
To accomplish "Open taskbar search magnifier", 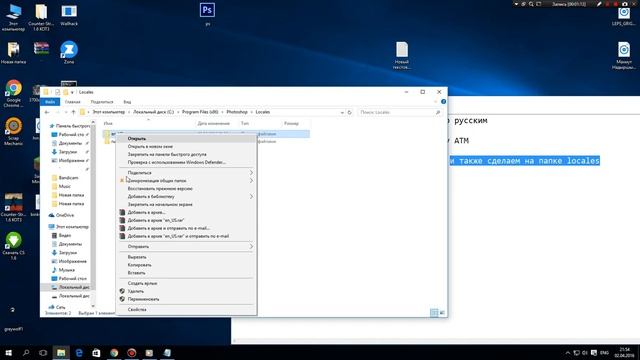I will pyautogui.click(x=26, y=353).
